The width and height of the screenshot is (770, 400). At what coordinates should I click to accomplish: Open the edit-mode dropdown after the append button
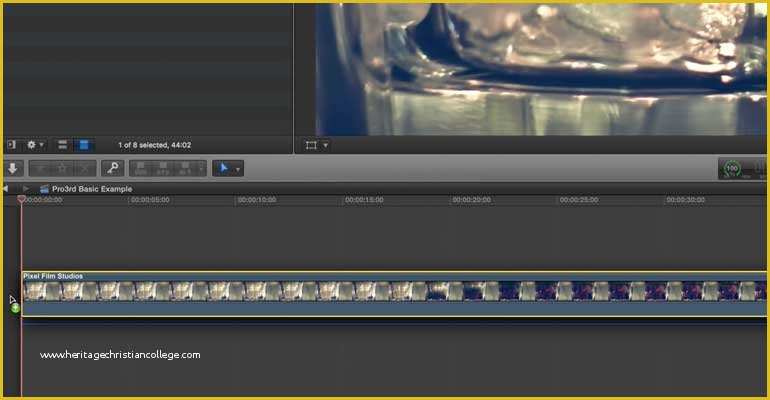point(201,169)
